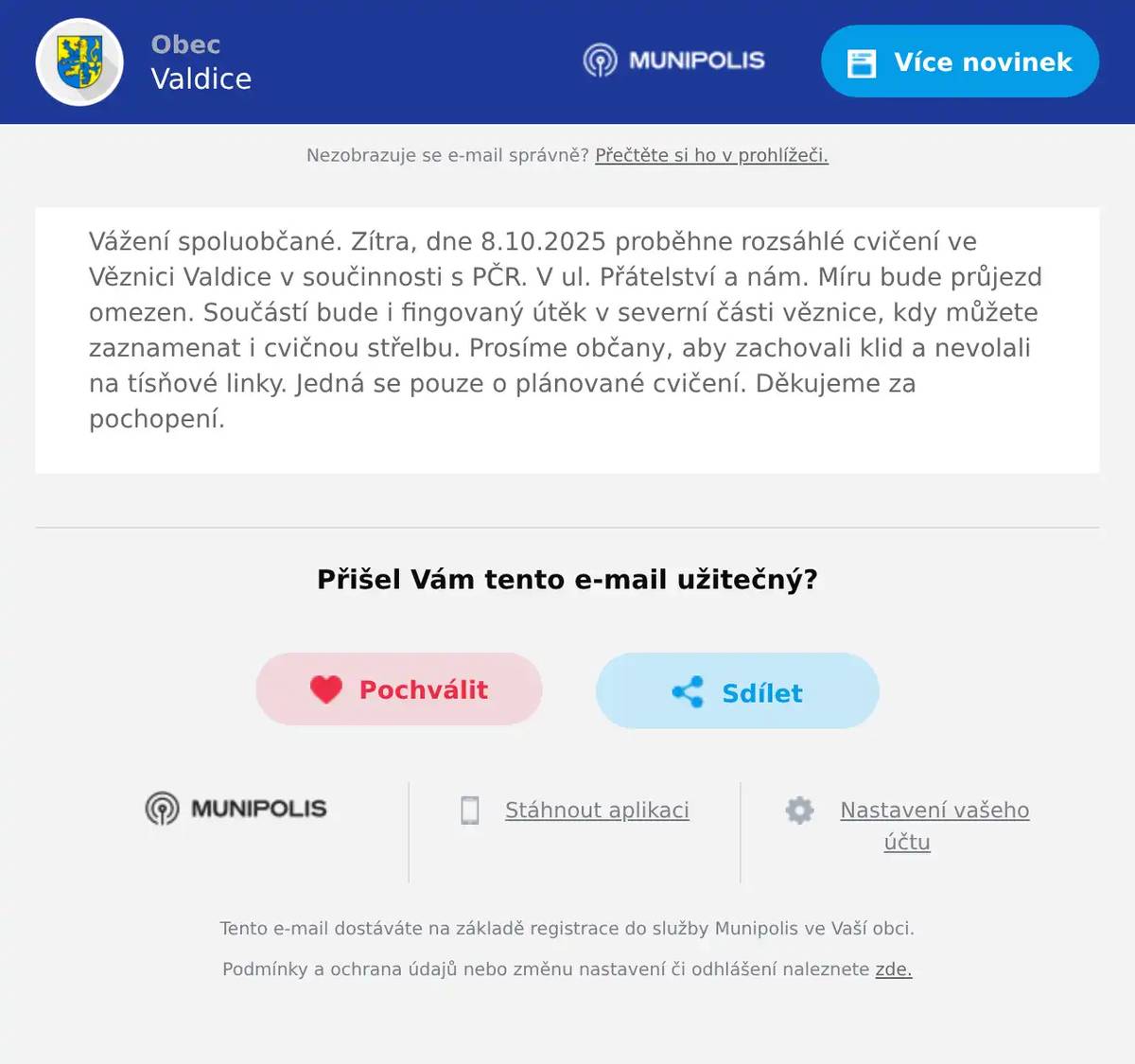
Task: Click the gear icon beside Nastavení vašeho účtu
Action: (x=799, y=811)
